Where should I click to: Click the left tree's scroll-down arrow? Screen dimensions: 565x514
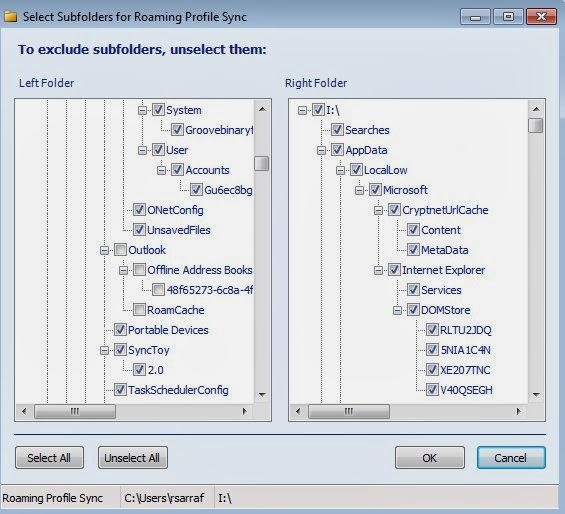tap(262, 395)
